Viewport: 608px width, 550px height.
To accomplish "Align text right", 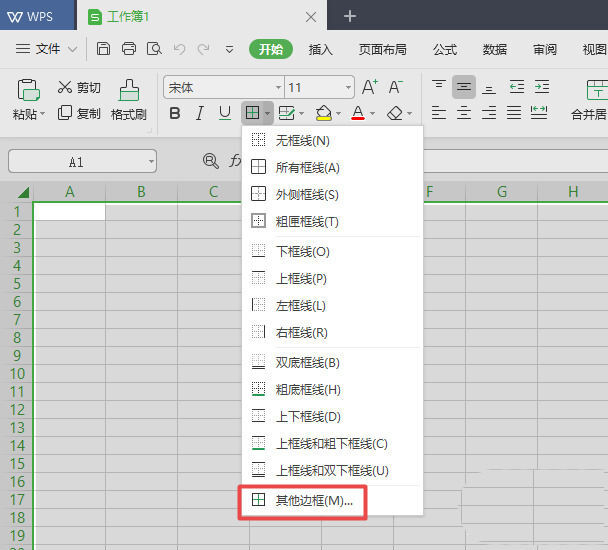I will tap(489, 113).
